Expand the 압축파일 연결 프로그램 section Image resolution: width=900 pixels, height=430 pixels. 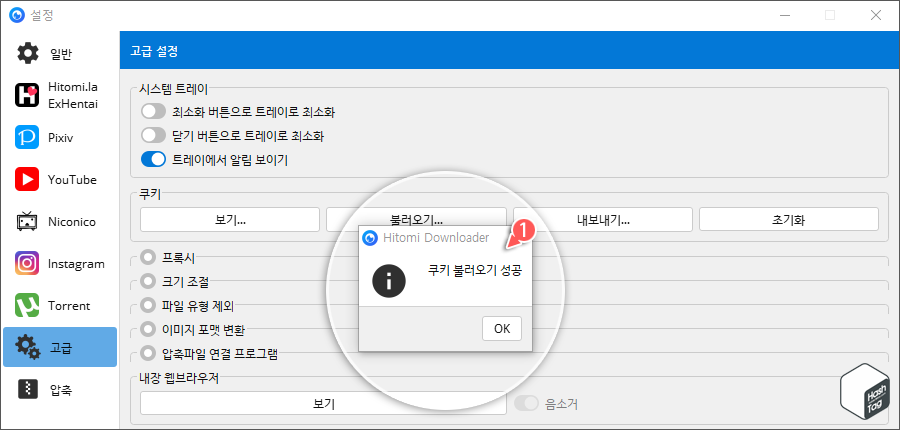[148, 353]
